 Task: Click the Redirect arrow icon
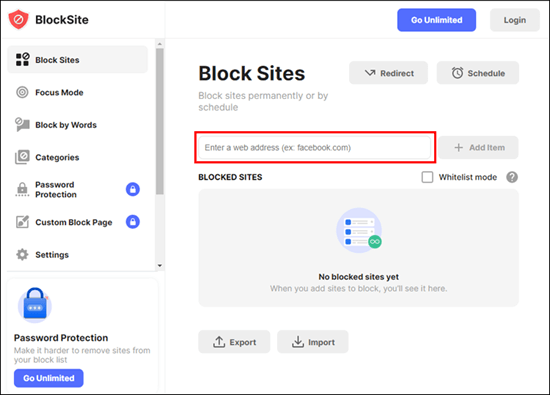370,73
